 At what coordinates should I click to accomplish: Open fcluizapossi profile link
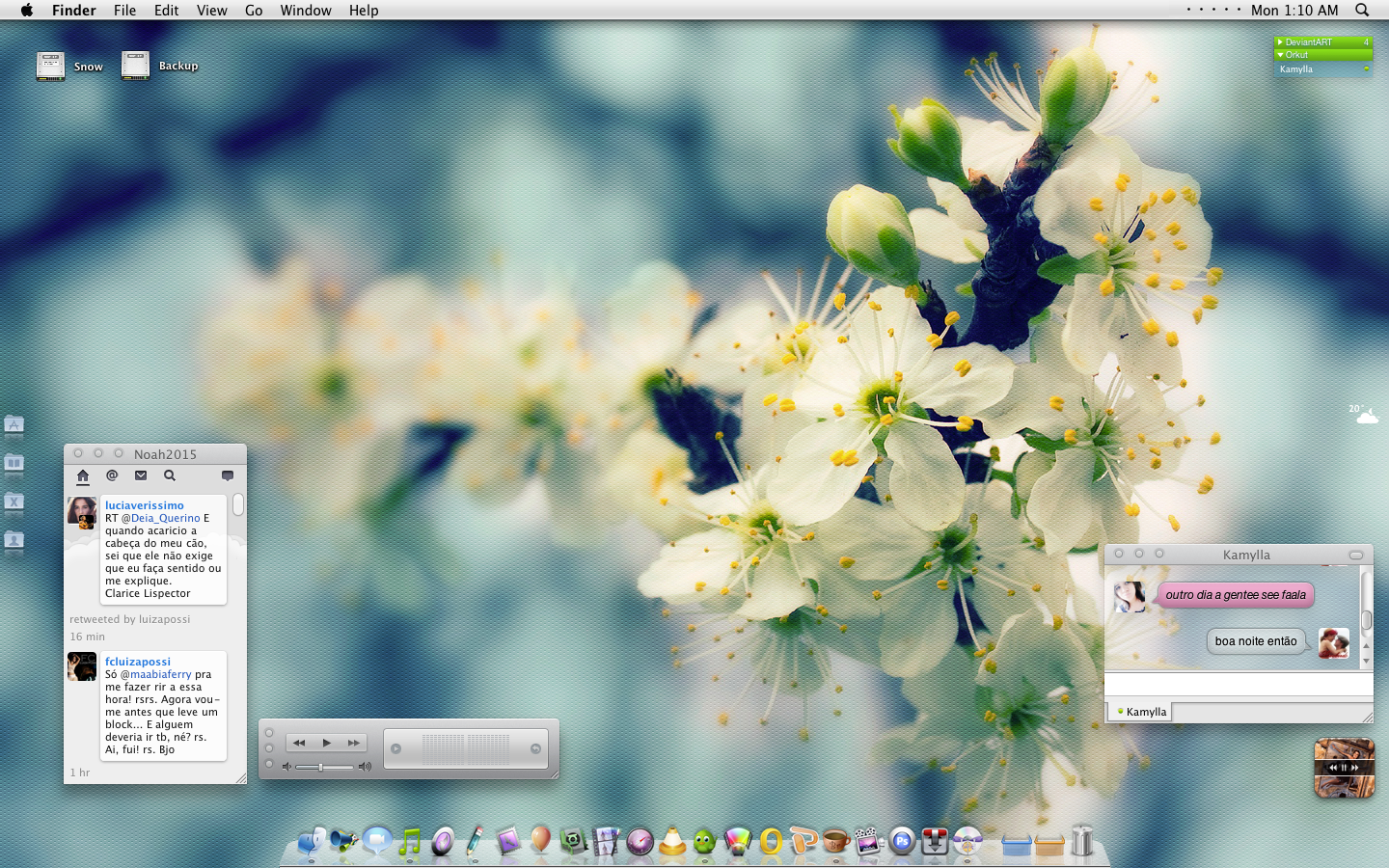(138, 662)
